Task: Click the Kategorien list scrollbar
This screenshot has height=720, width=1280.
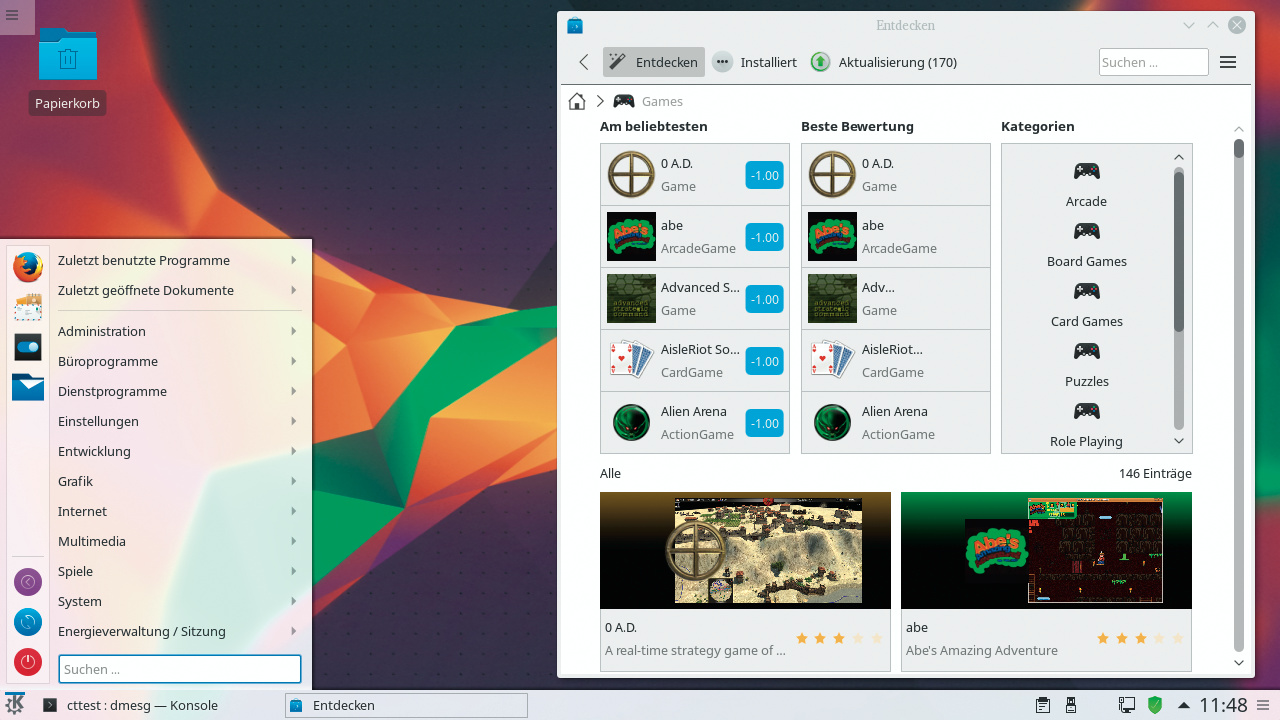Action: [x=1179, y=250]
